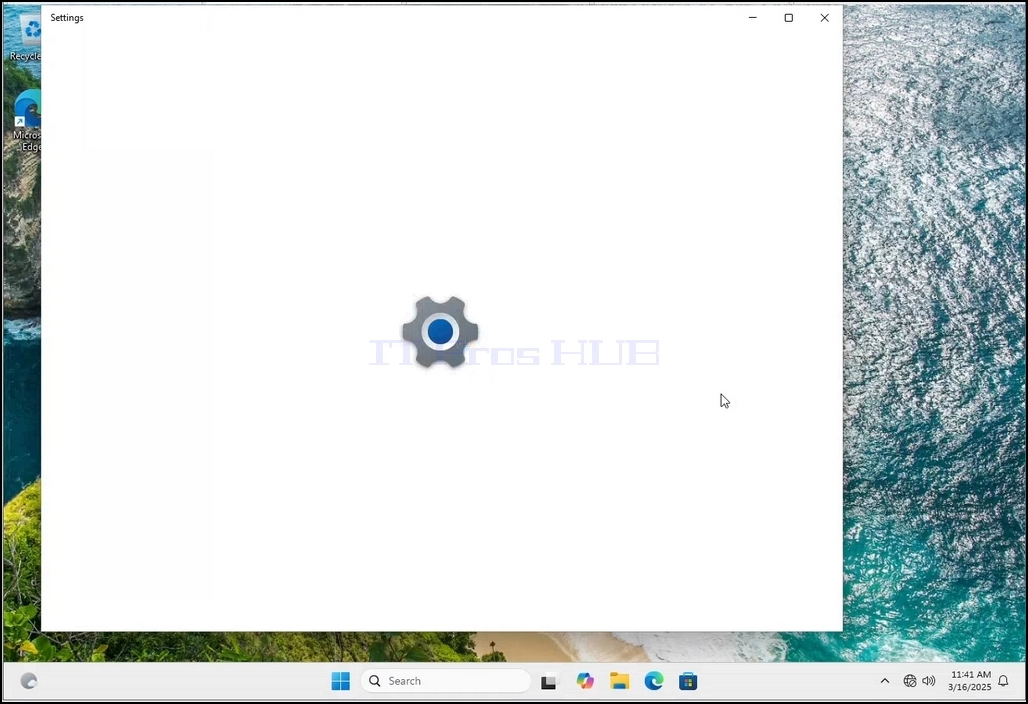Click the taskbar Search box
1028x704 pixels.
(445, 681)
